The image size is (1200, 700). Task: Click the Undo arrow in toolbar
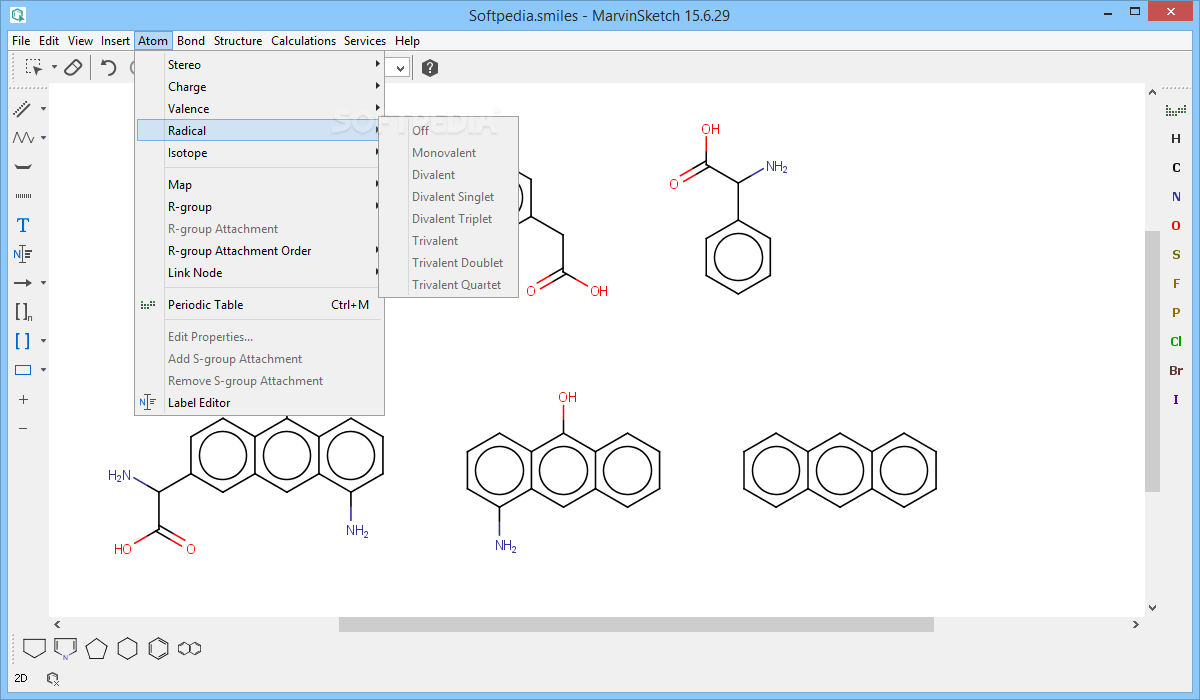click(x=109, y=68)
